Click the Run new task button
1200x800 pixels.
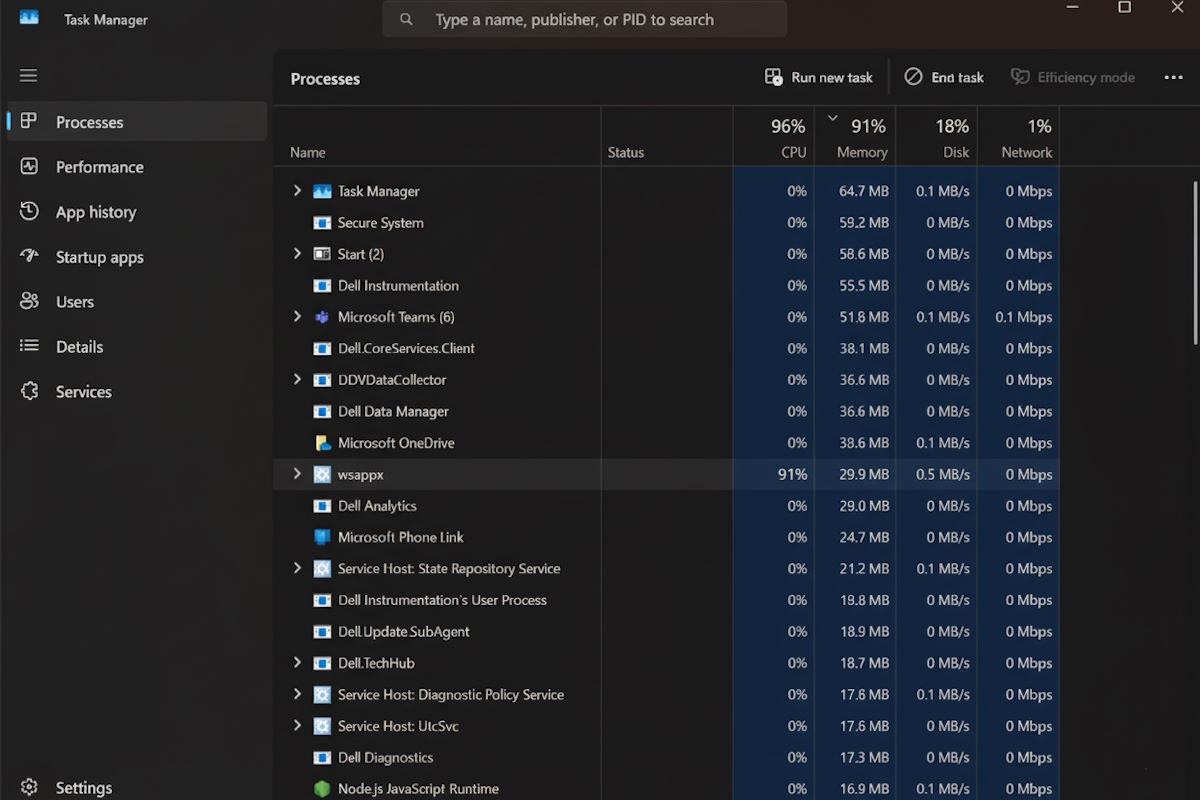coord(819,77)
